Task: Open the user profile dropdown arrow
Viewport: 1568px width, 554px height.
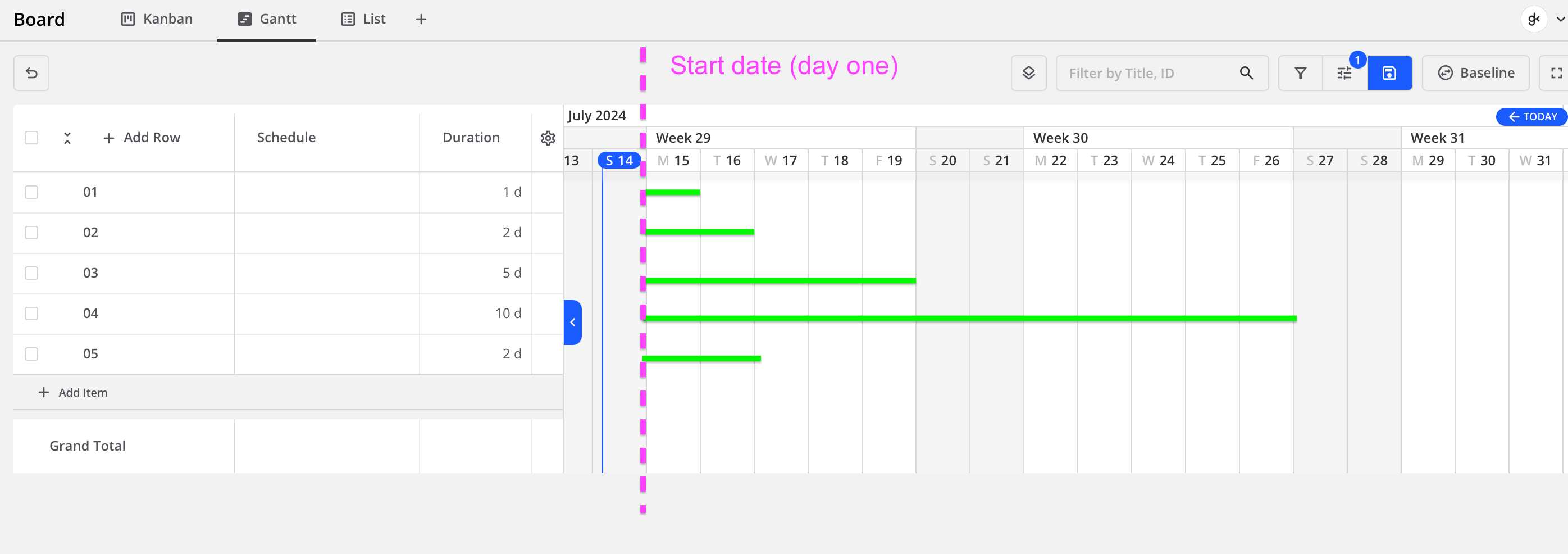Action: pos(1560,20)
